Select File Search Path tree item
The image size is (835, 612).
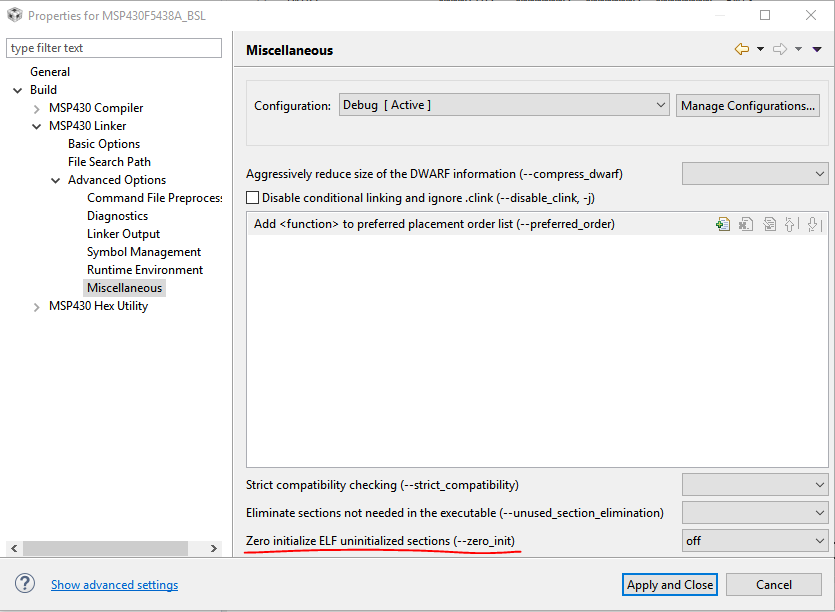[109, 162]
